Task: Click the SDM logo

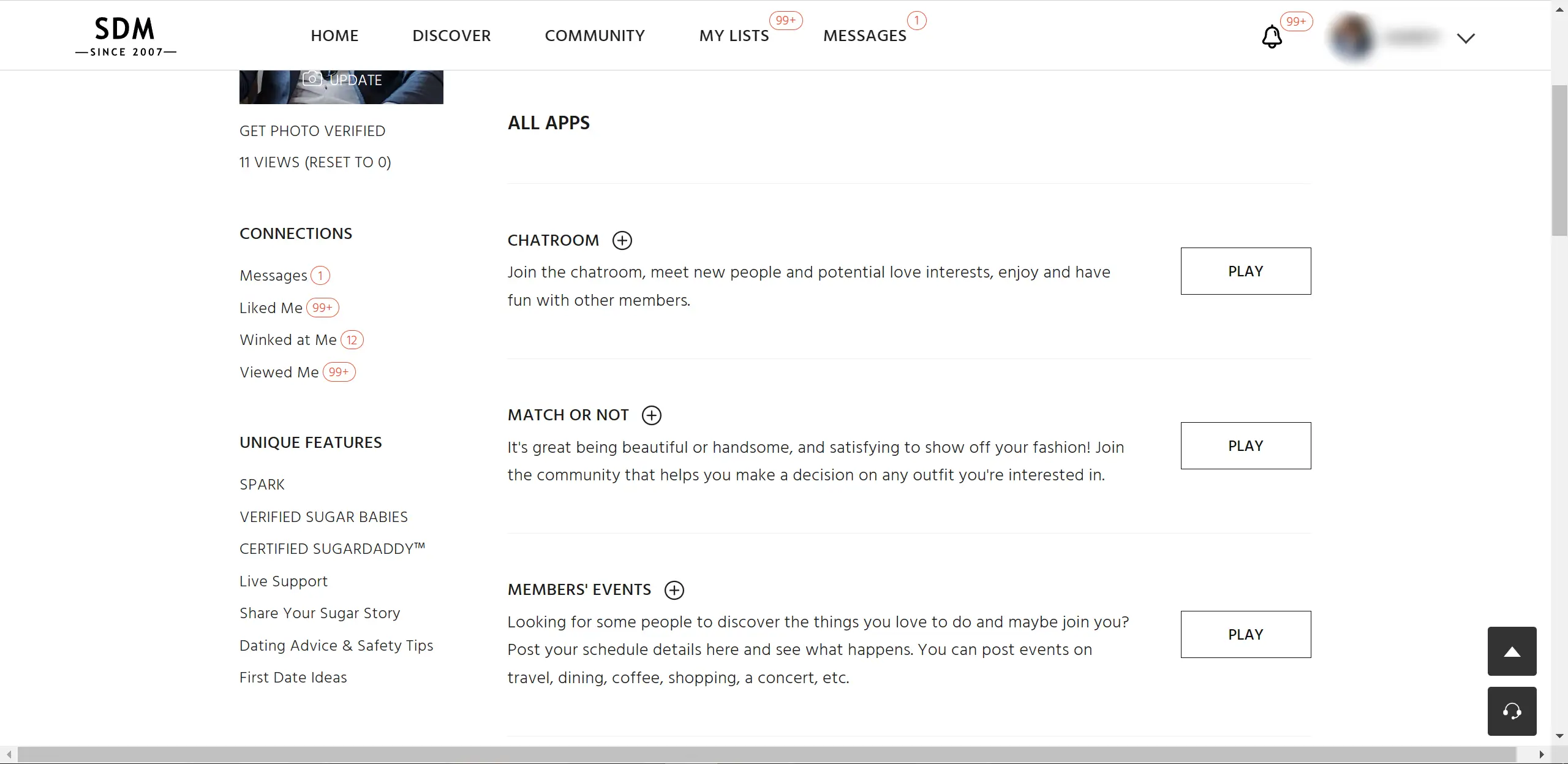Action: click(x=126, y=36)
